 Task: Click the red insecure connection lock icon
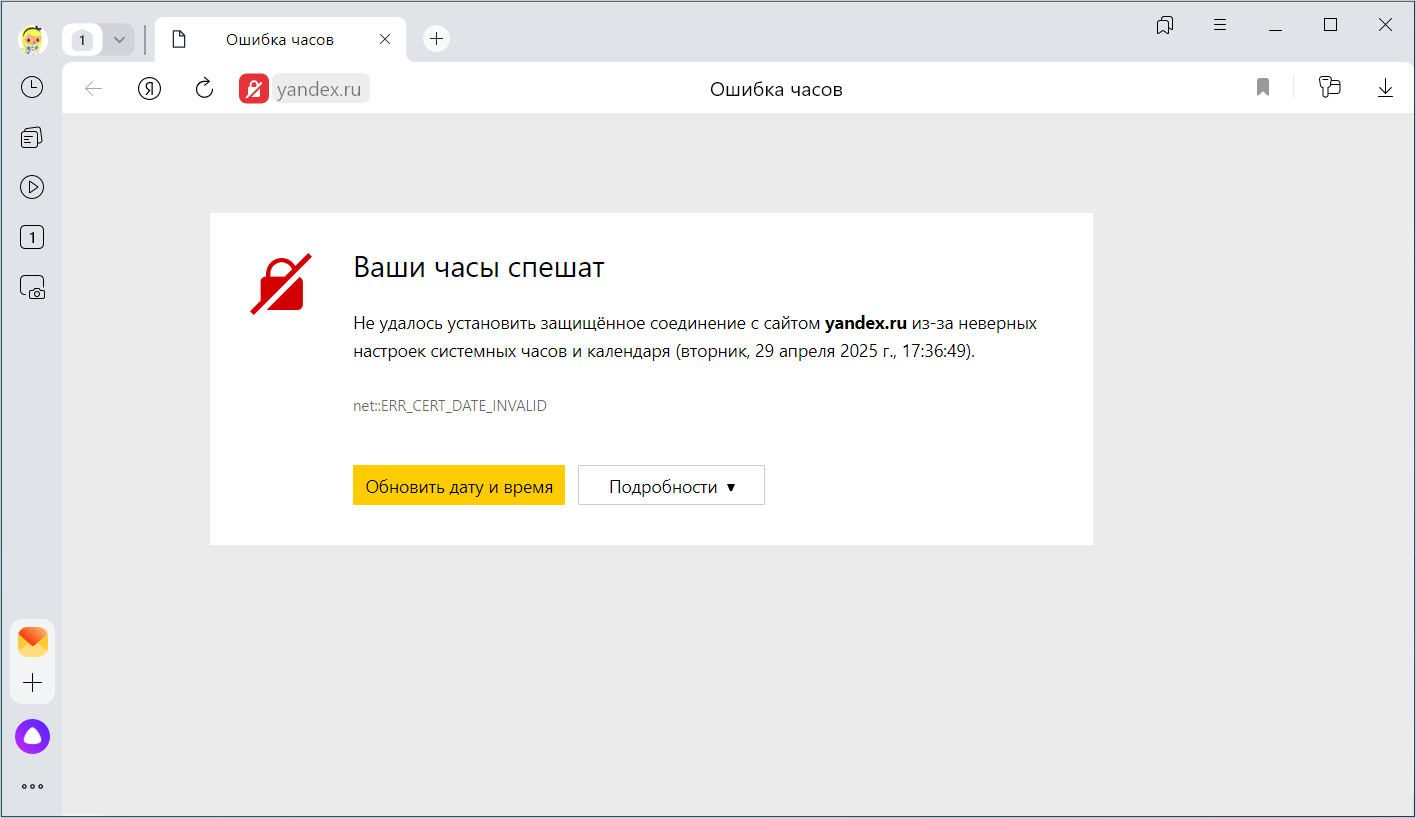point(253,89)
